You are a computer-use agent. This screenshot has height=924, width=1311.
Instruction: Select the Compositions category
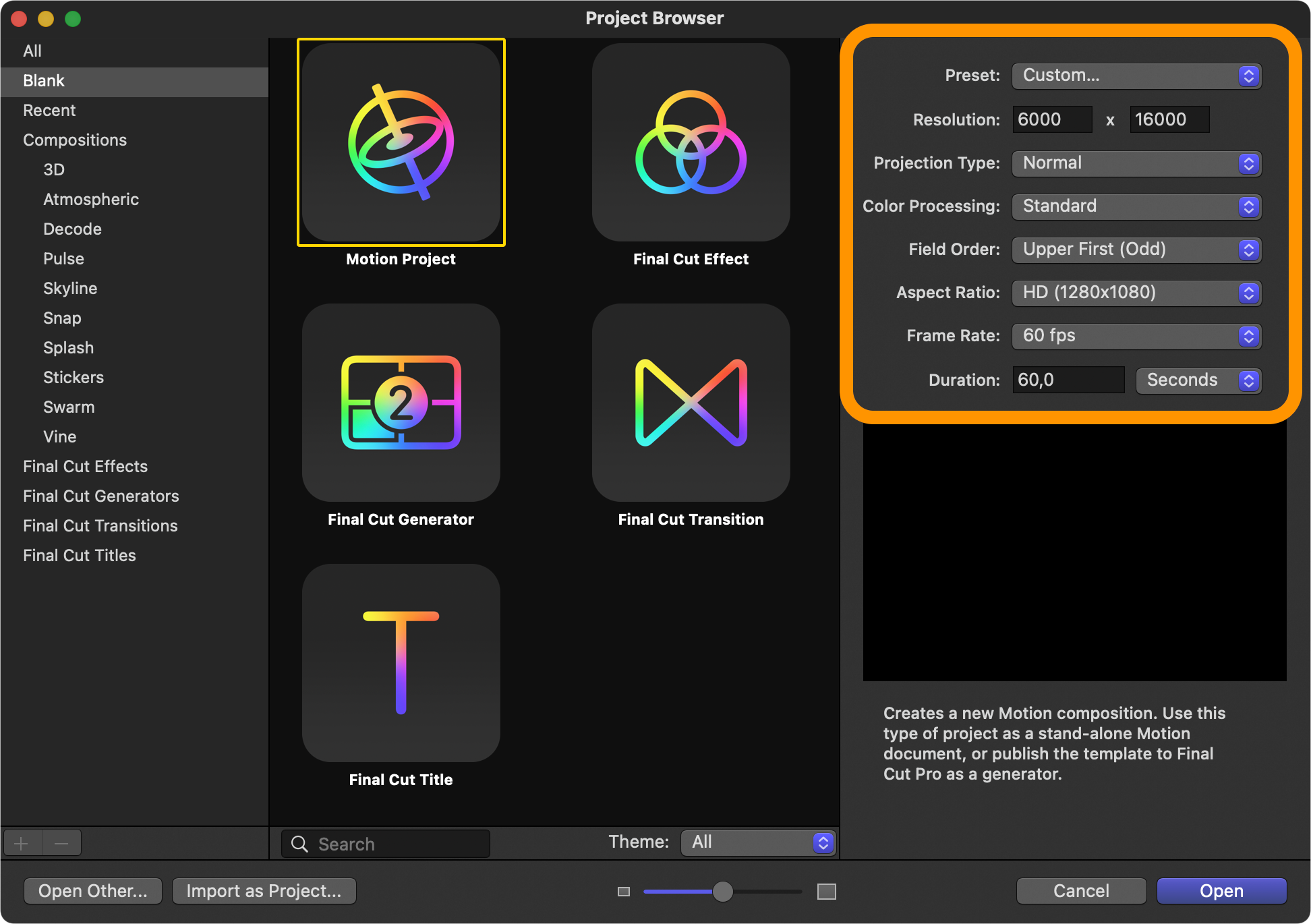134,140
